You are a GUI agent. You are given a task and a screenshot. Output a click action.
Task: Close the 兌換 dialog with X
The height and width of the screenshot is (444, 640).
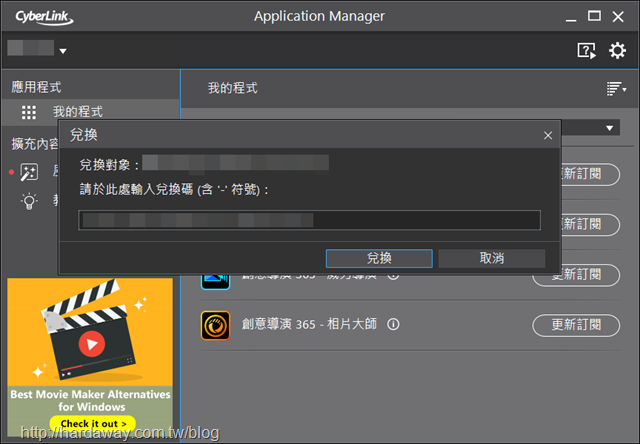coord(548,135)
